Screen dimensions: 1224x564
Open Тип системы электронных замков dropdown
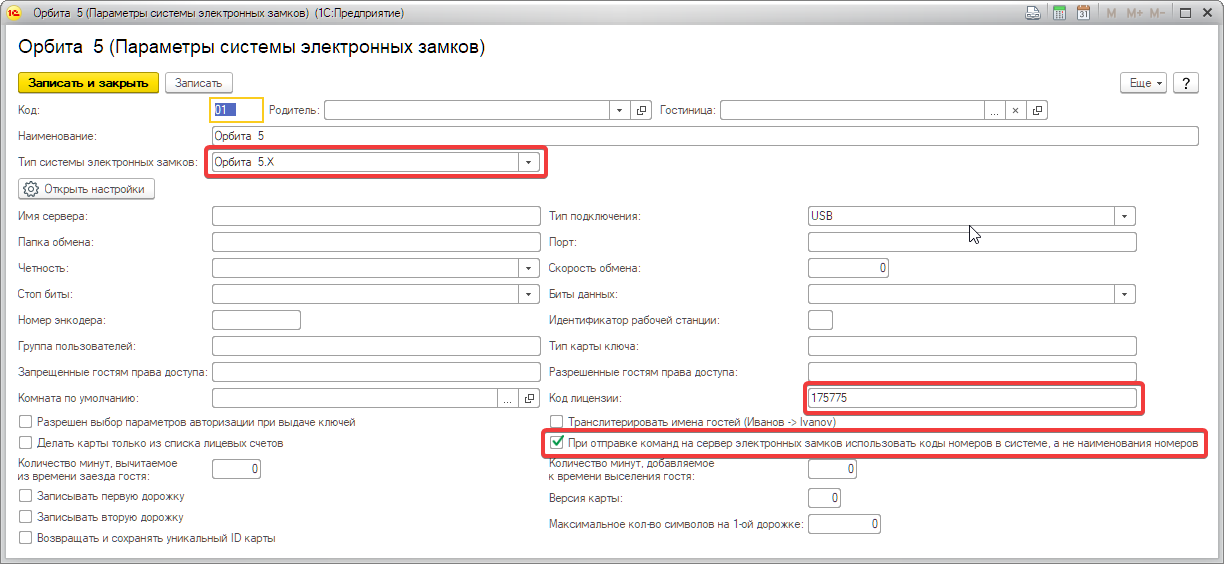coord(529,162)
